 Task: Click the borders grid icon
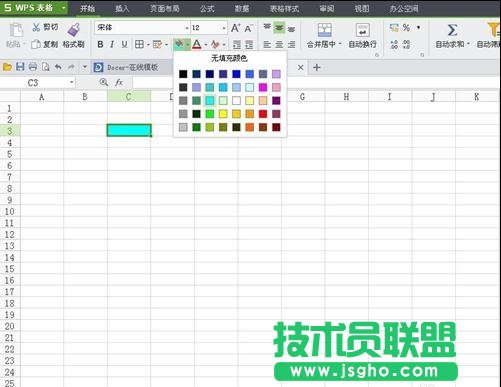(x=139, y=44)
